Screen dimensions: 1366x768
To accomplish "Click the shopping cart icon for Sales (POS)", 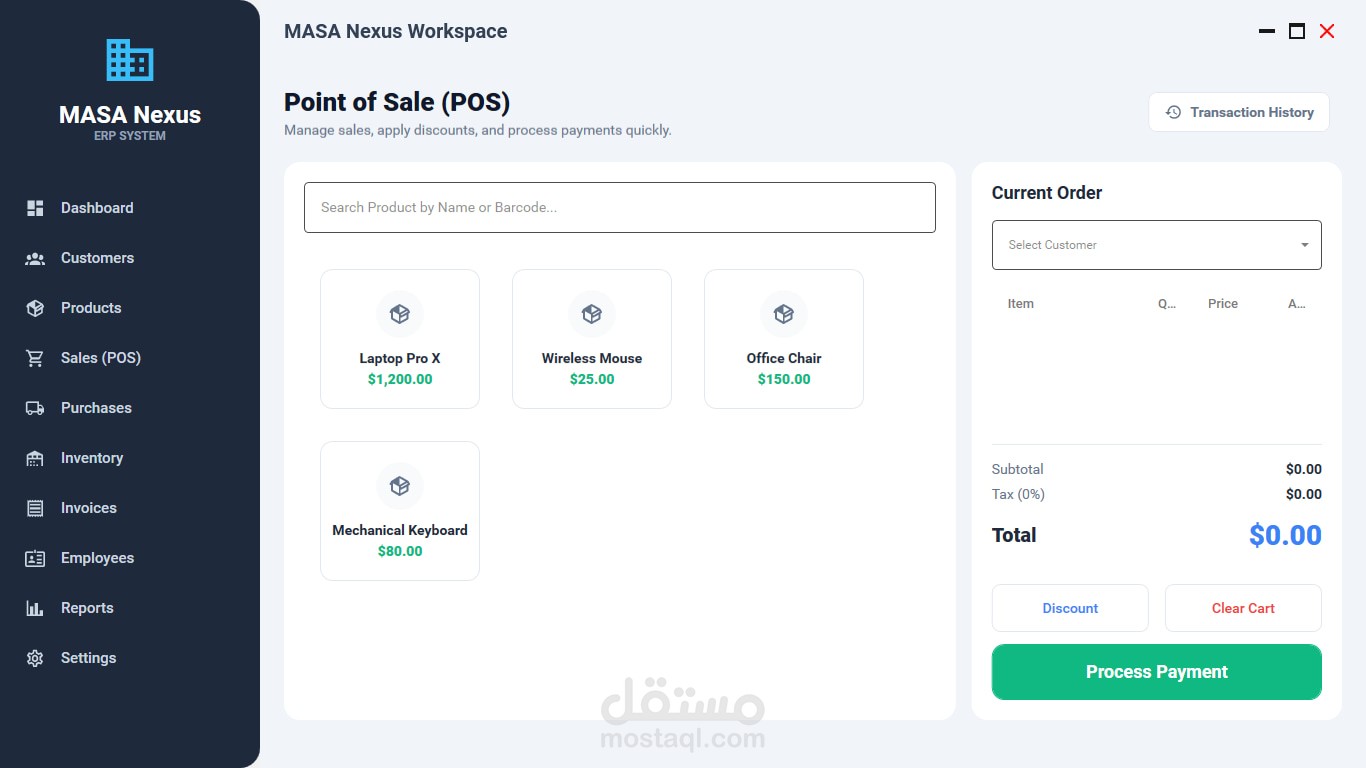I will (35, 358).
